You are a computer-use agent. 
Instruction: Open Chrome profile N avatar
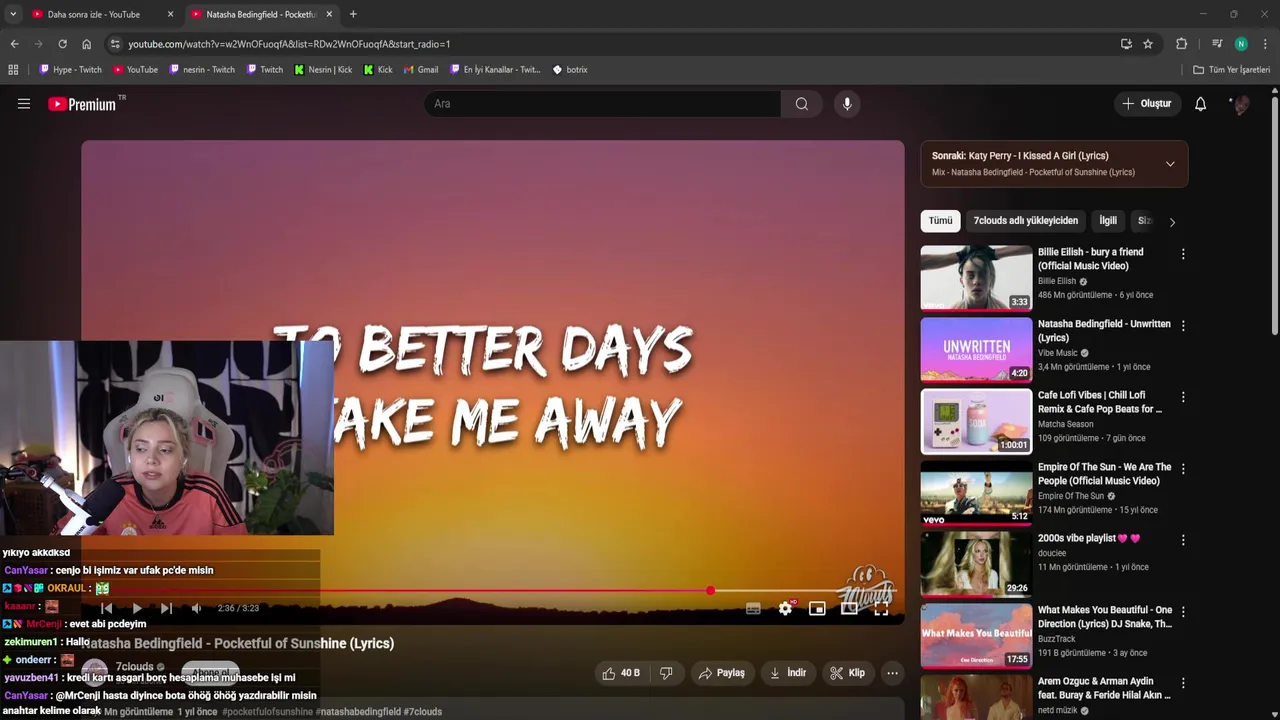coord(1241,44)
